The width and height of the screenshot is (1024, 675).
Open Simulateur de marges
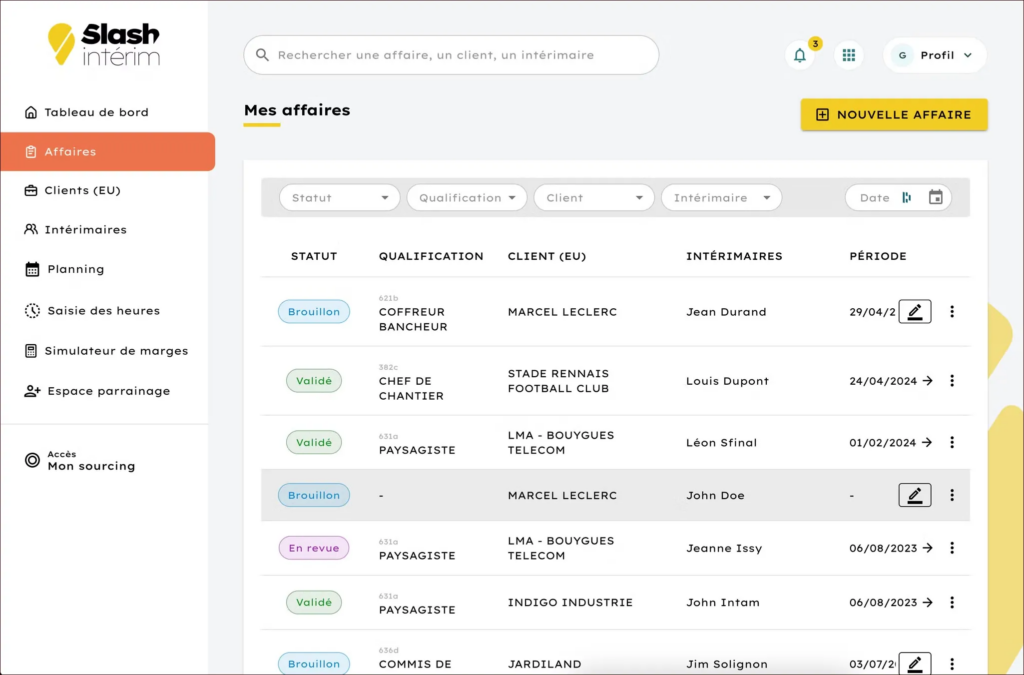[106, 351]
